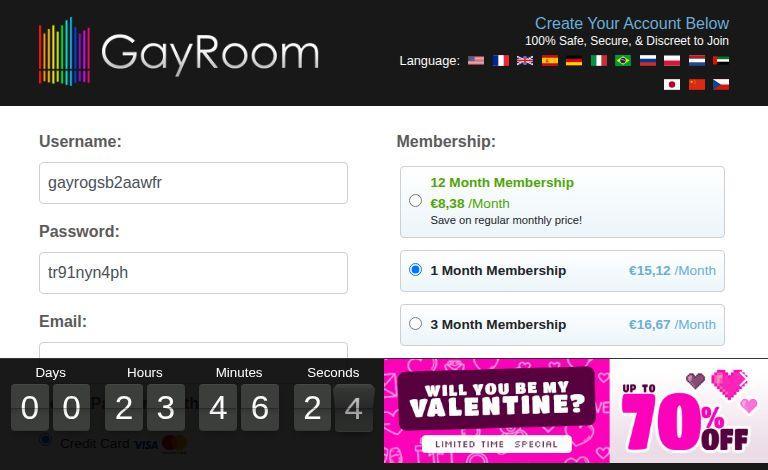
Task: Focus the Password text field
Action: [193, 273]
